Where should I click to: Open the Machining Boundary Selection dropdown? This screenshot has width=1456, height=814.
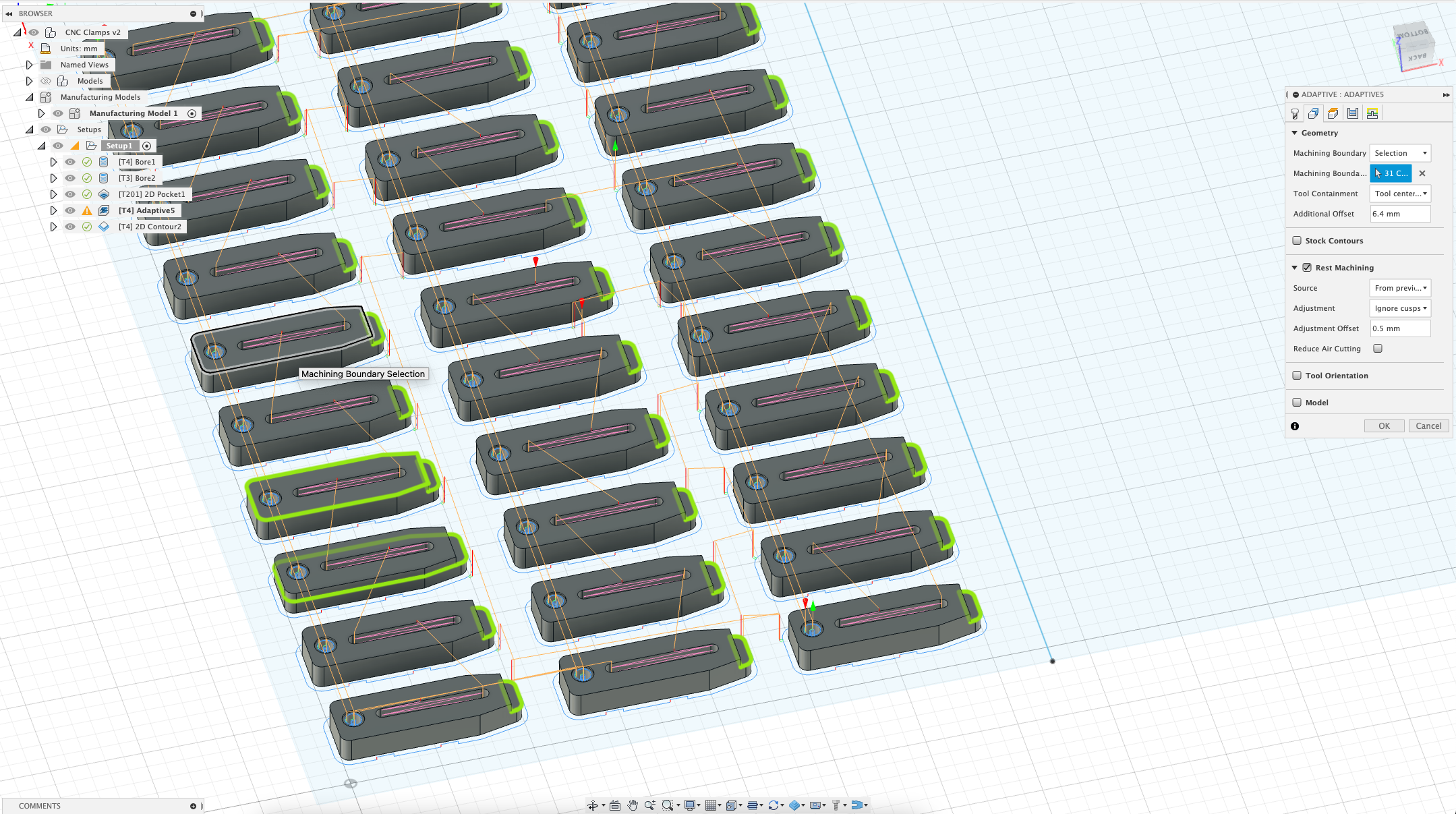point(1400,153)
